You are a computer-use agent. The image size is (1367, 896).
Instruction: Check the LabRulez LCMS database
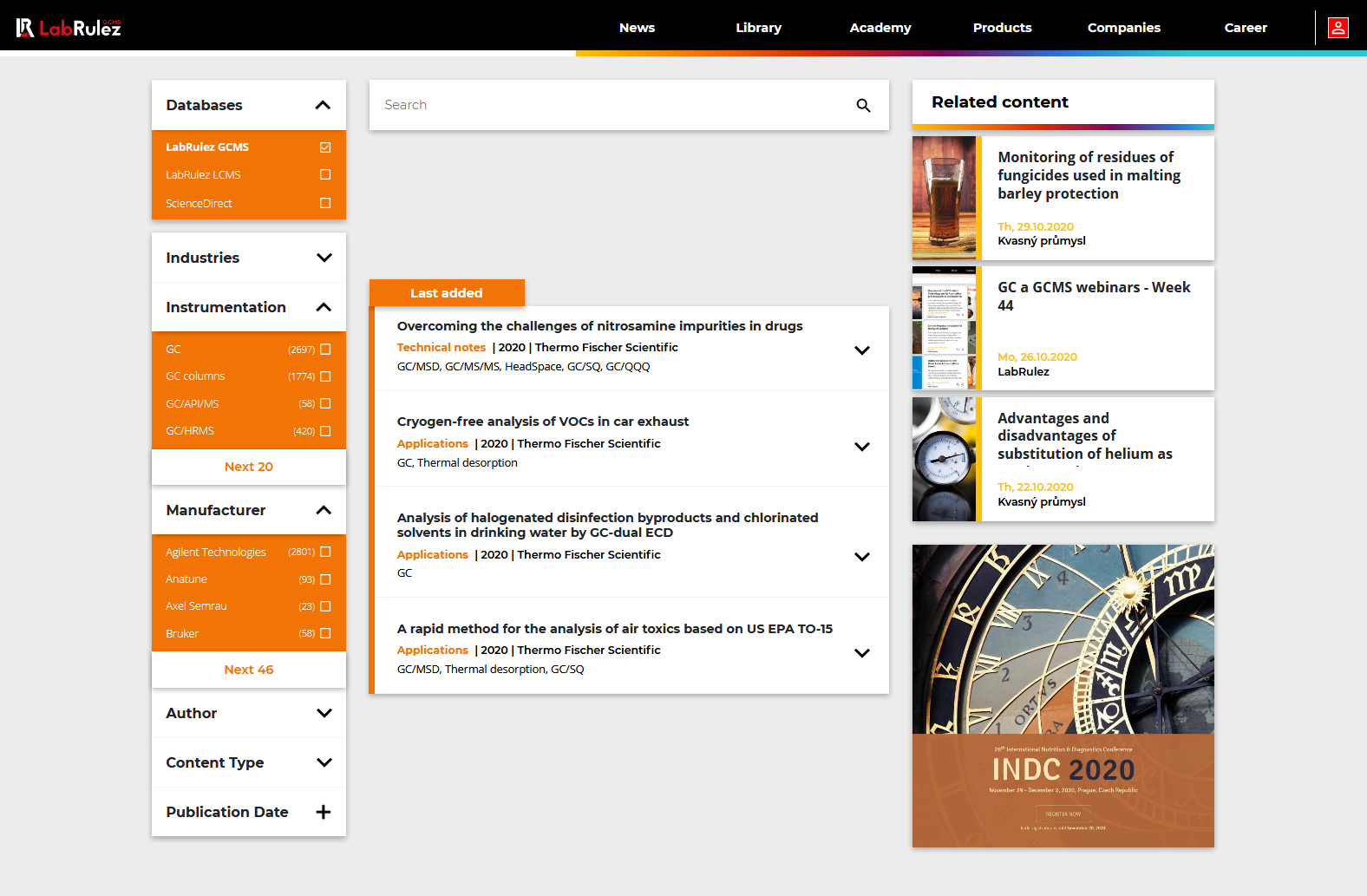325,174
